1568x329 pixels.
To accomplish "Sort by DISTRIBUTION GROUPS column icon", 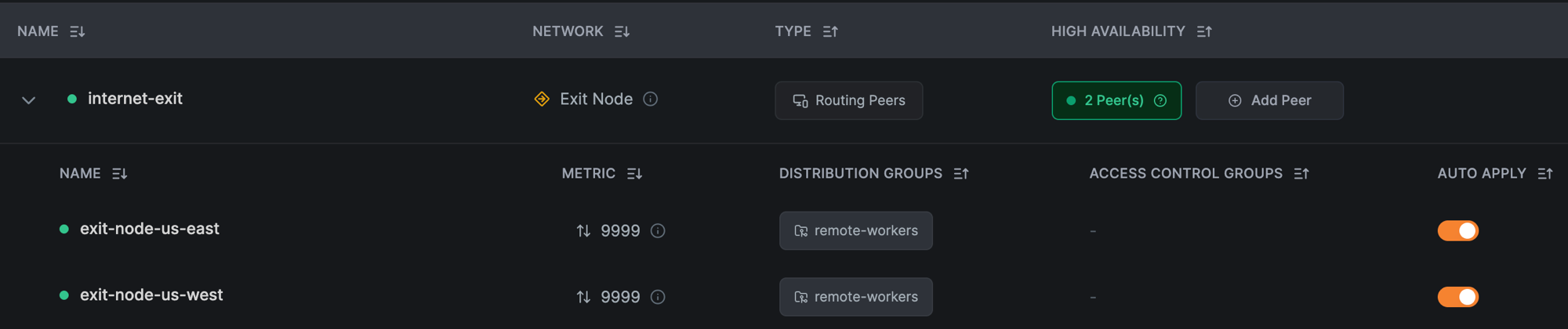I will (x=961, y=173).
